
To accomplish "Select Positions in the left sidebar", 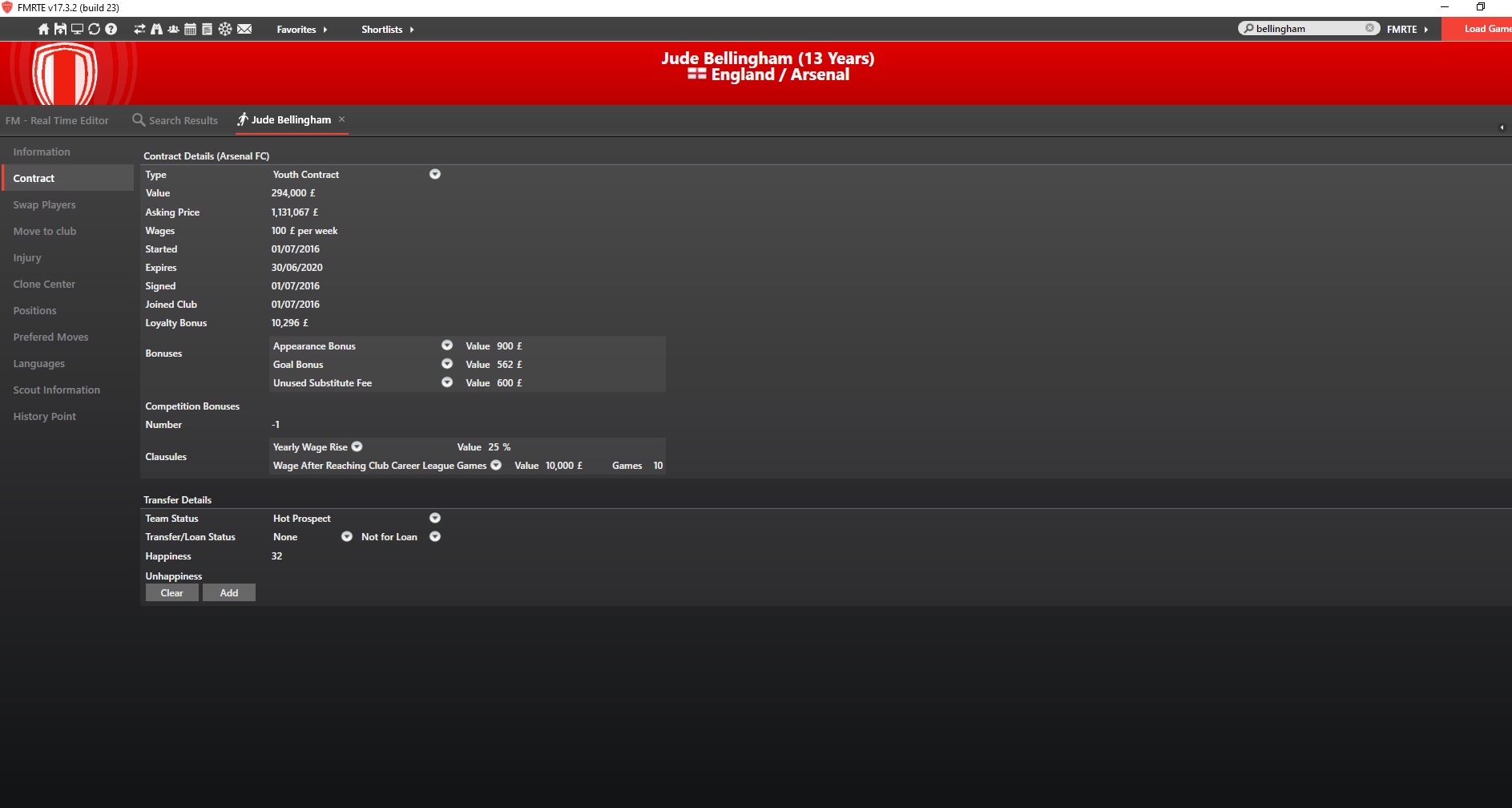I will coord(35,311).
